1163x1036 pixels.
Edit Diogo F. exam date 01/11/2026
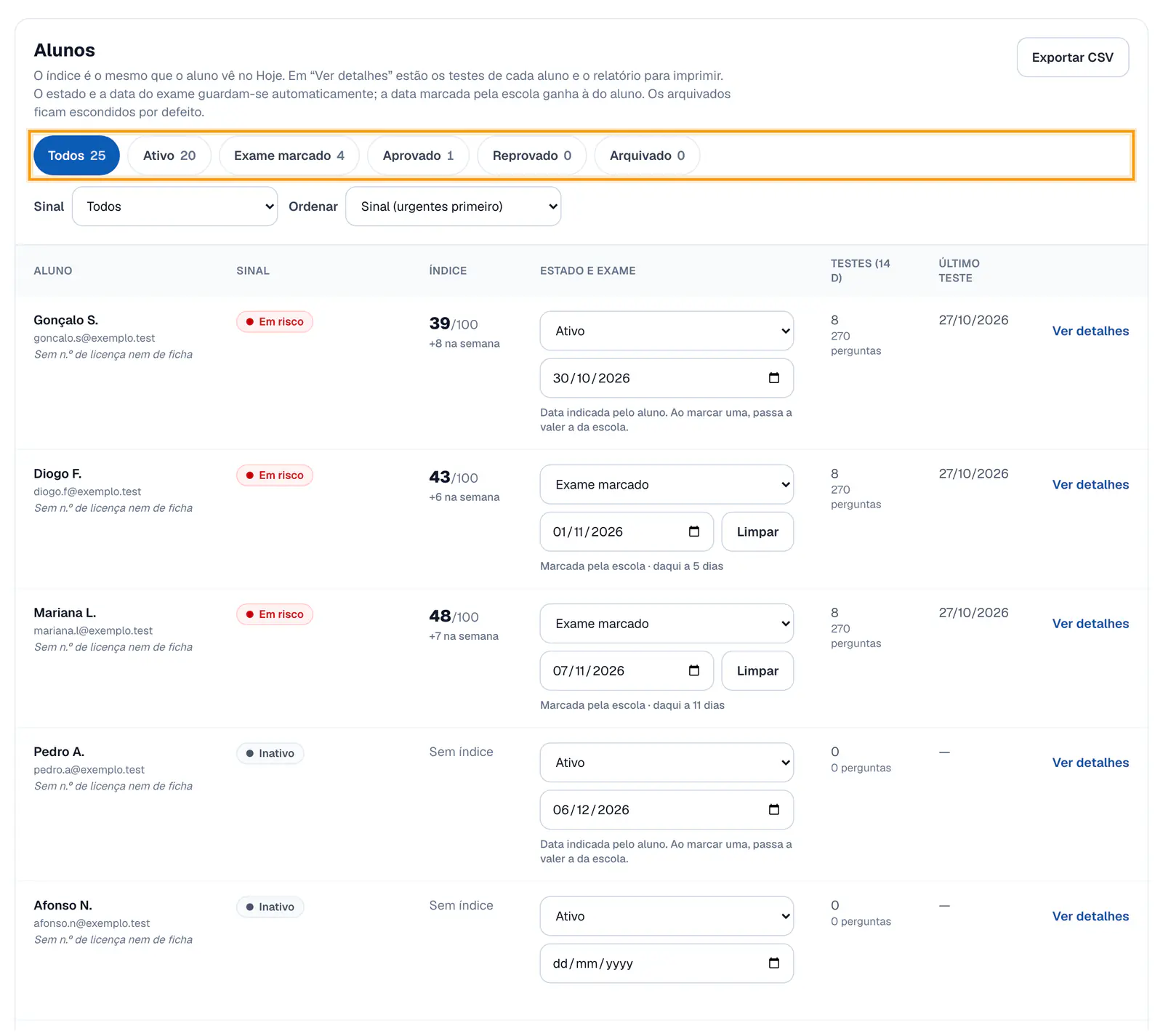click(x=627, y=531)
